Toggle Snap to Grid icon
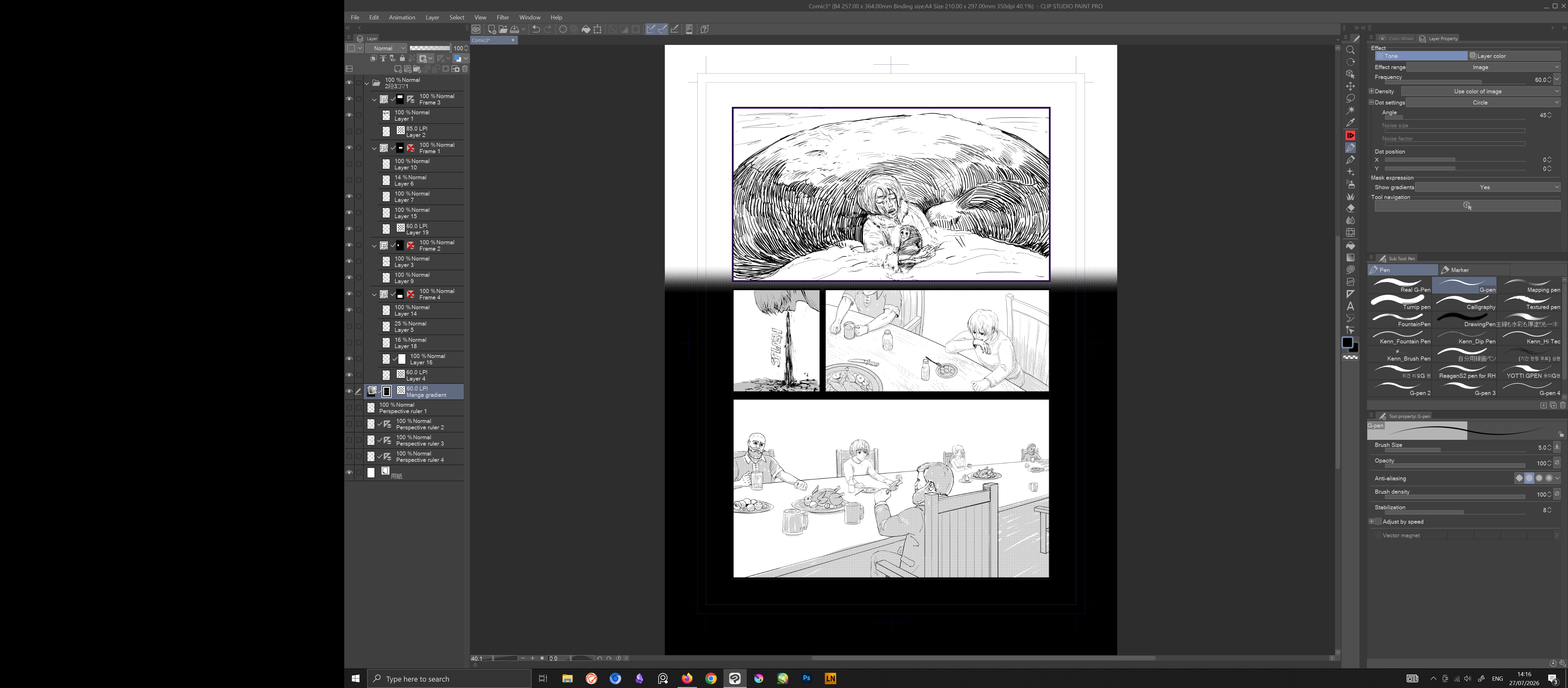This screenshot has width=1568, height=688. [674, 29]
